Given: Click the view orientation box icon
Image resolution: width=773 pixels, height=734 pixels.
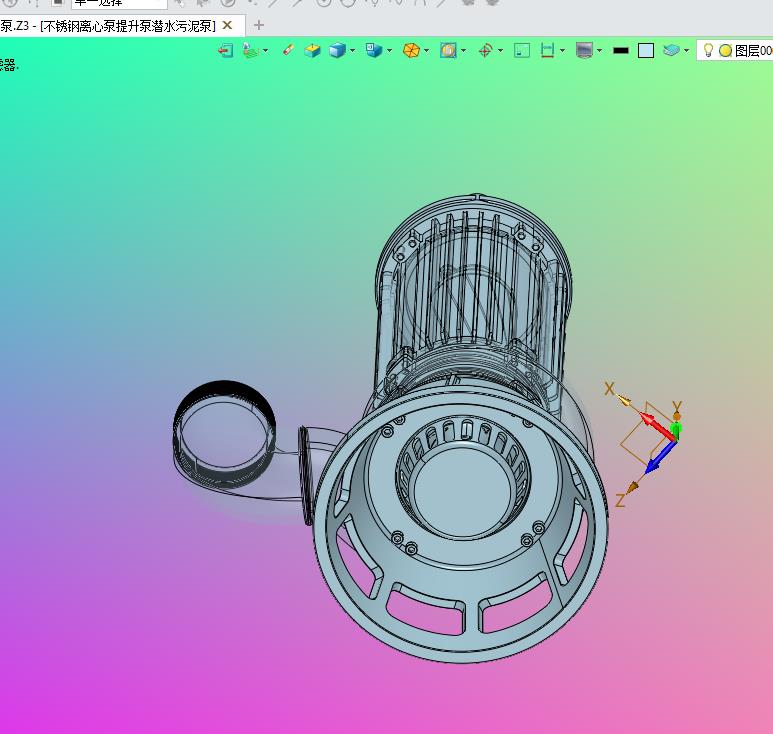Looking at the screenshot, I should pos(374,50).
